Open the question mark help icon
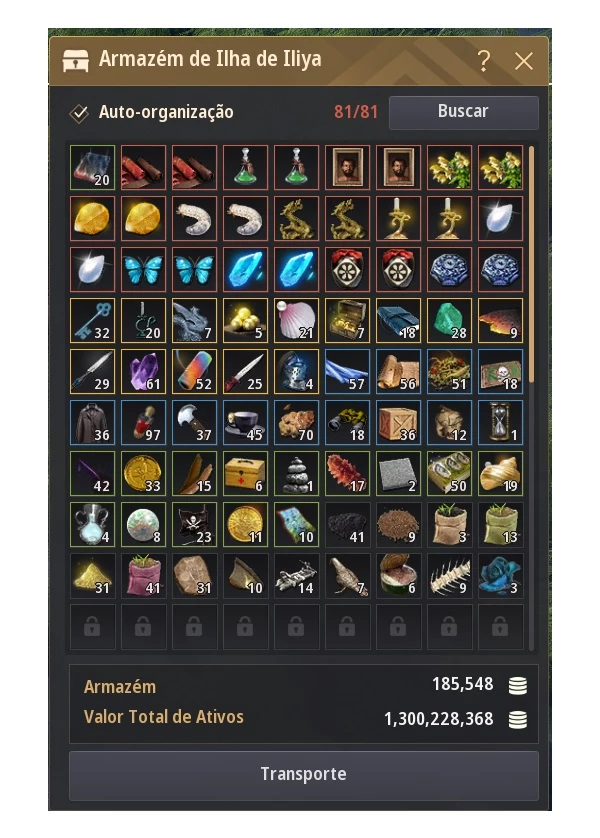Viewport: 600px width, 838px height. (484, 61)
